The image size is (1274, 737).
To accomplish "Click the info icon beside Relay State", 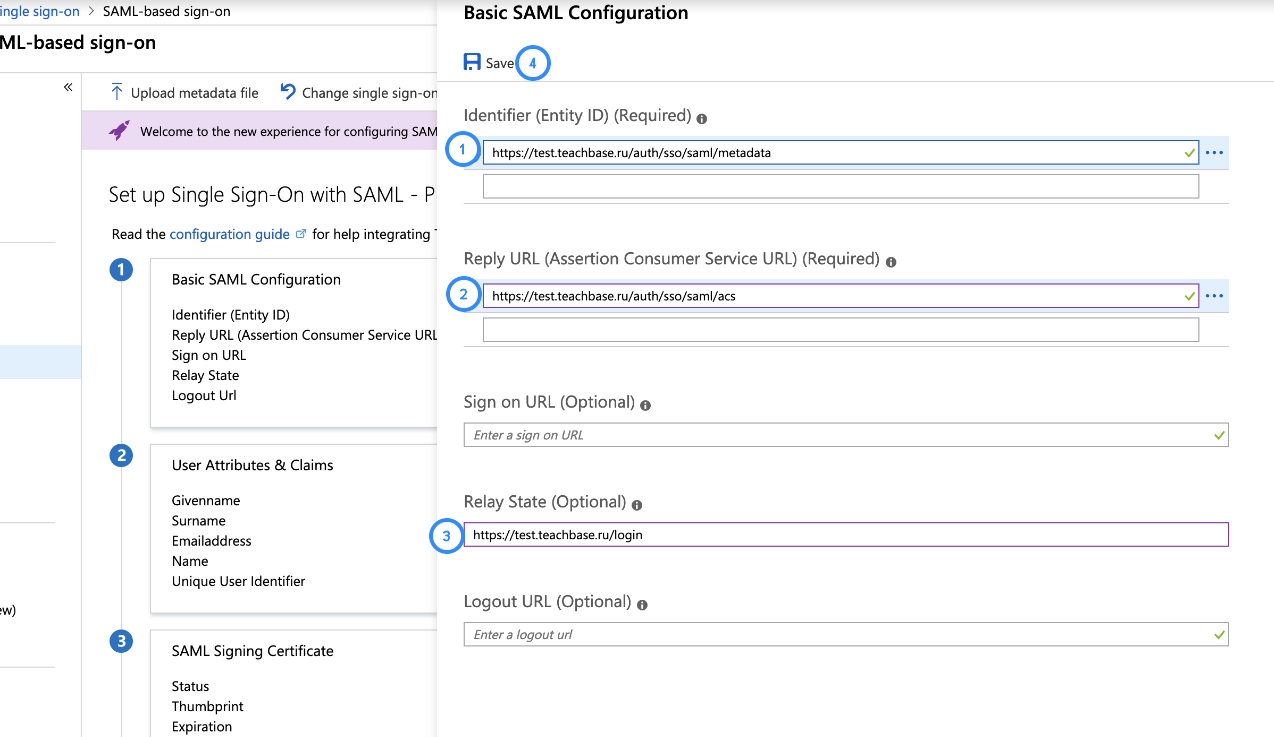I will [637, 505].
